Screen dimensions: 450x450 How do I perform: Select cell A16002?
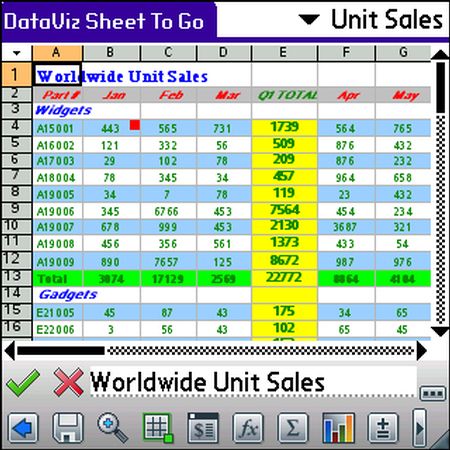click(x=57, y=145)
